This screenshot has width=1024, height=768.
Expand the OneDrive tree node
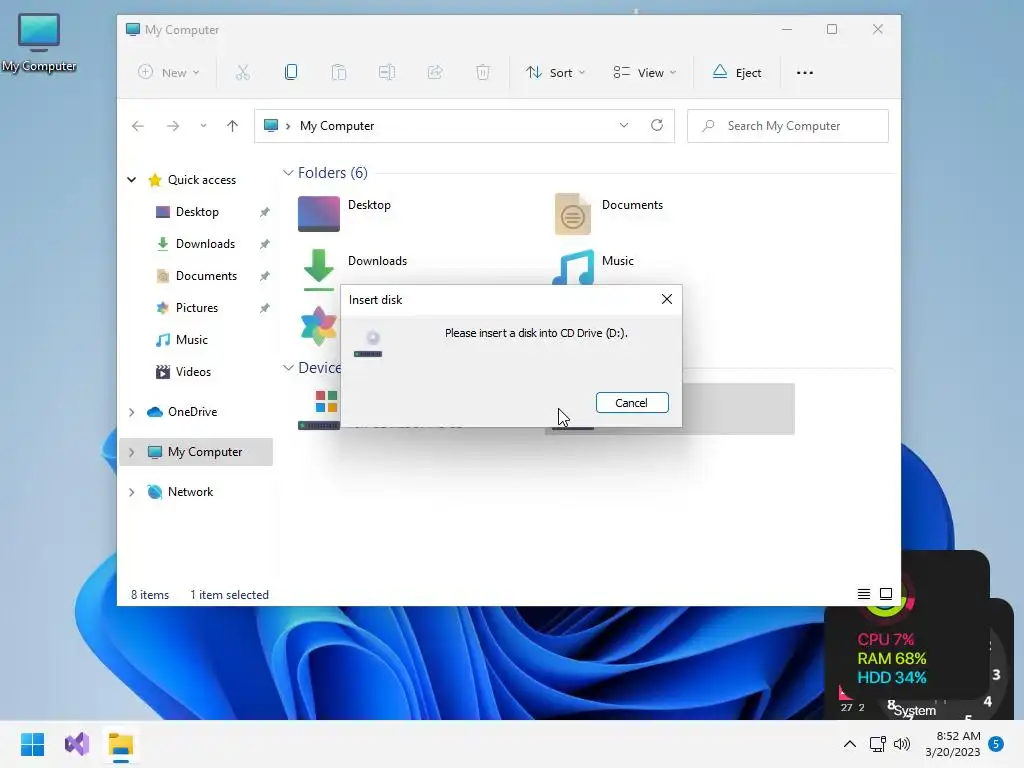131,412
